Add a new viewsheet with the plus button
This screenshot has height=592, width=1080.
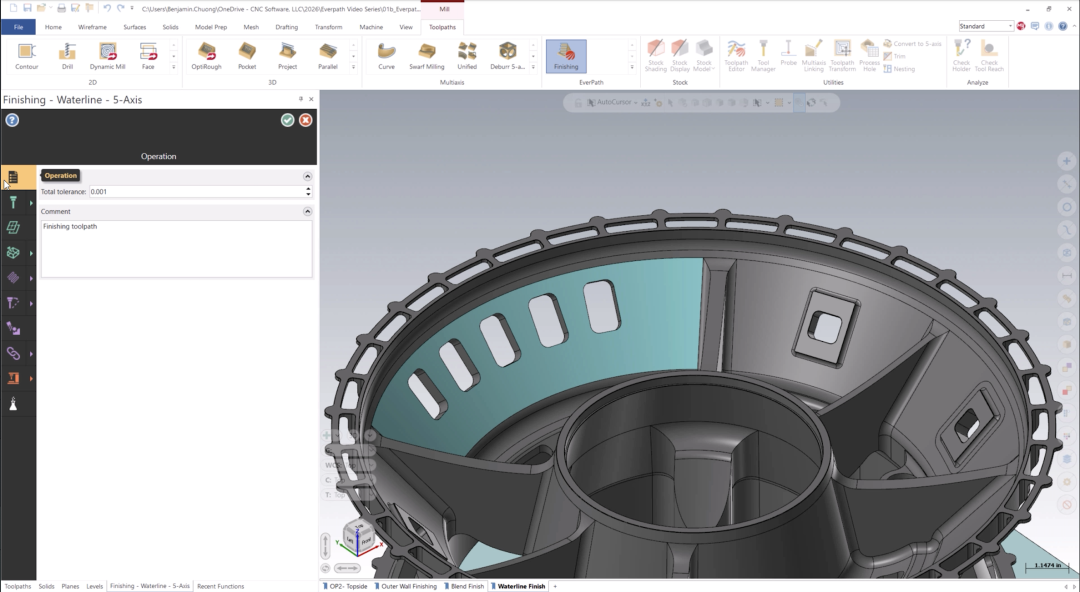pos(555,586)
